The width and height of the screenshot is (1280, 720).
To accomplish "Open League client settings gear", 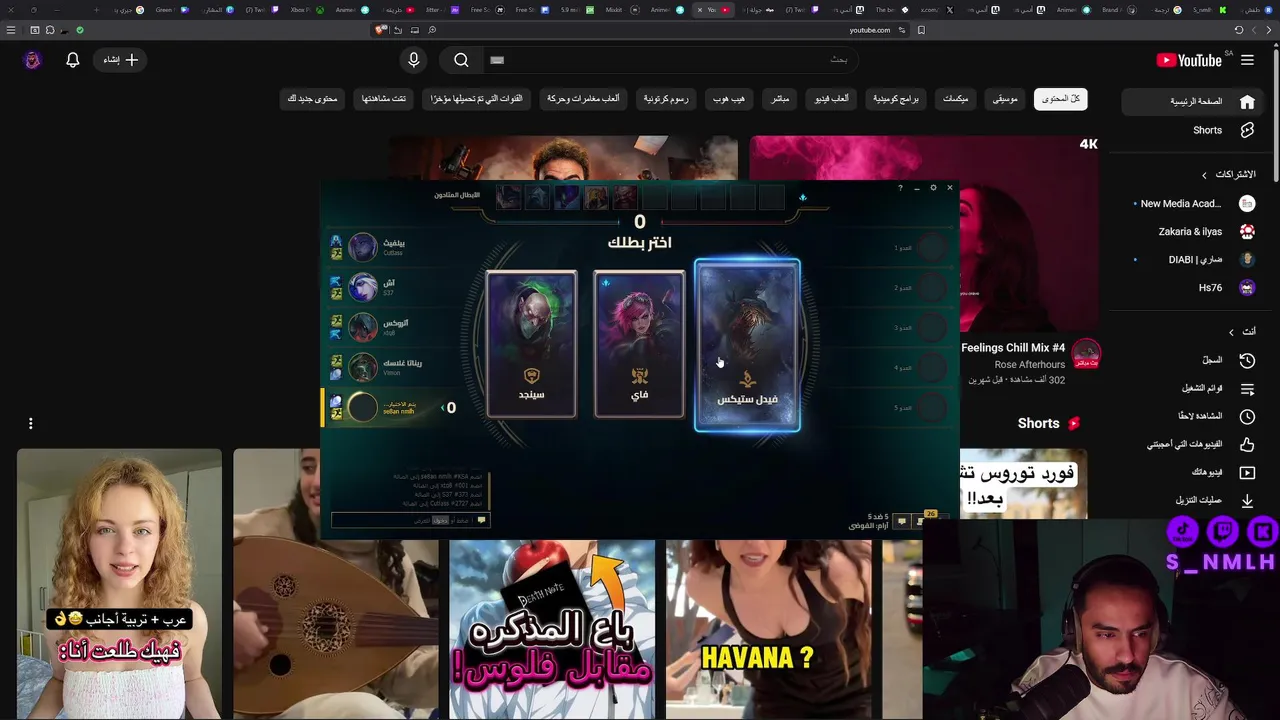I will [x=933, y=188].
